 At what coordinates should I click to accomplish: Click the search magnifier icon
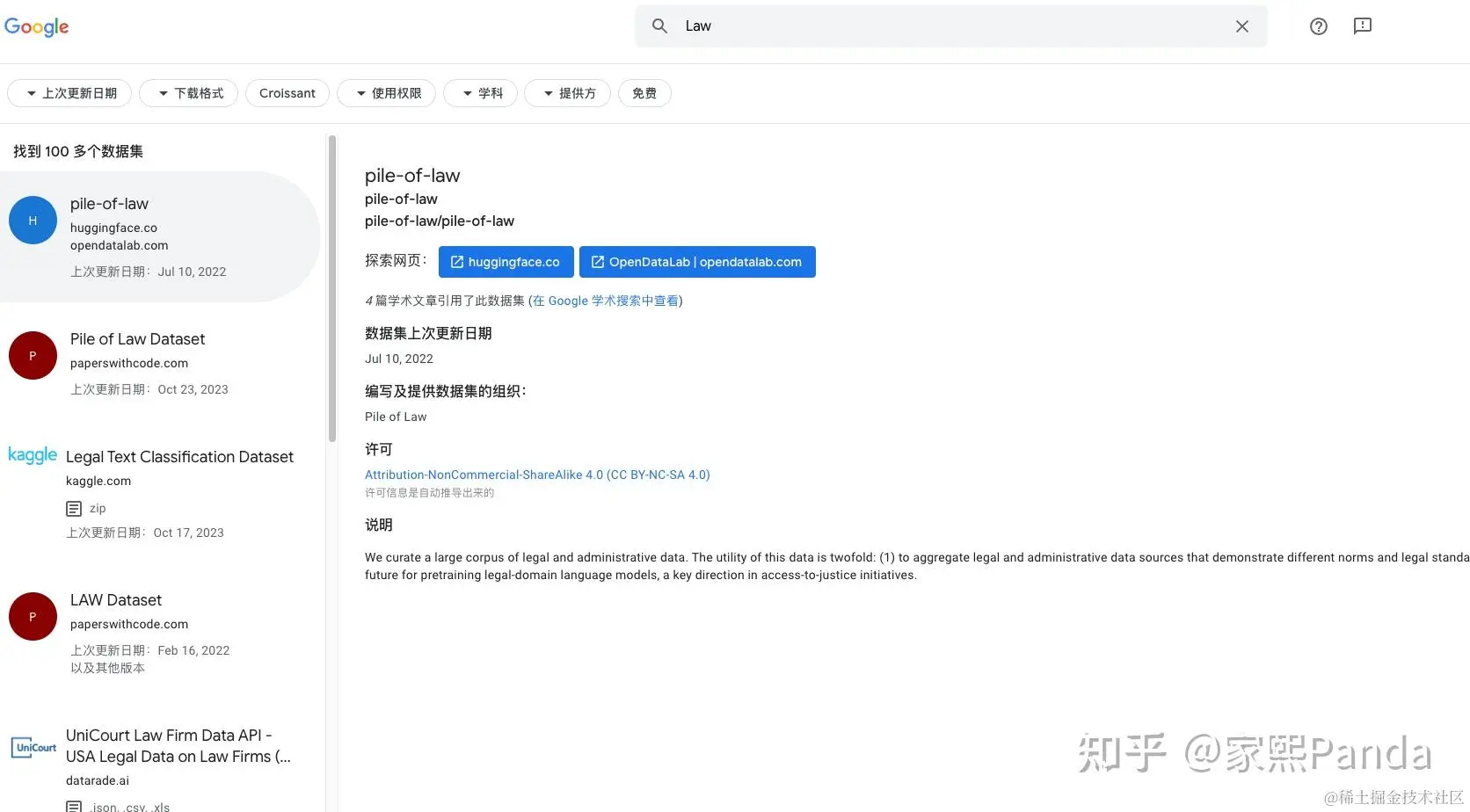pyautogui.click(x=659, y=26)
